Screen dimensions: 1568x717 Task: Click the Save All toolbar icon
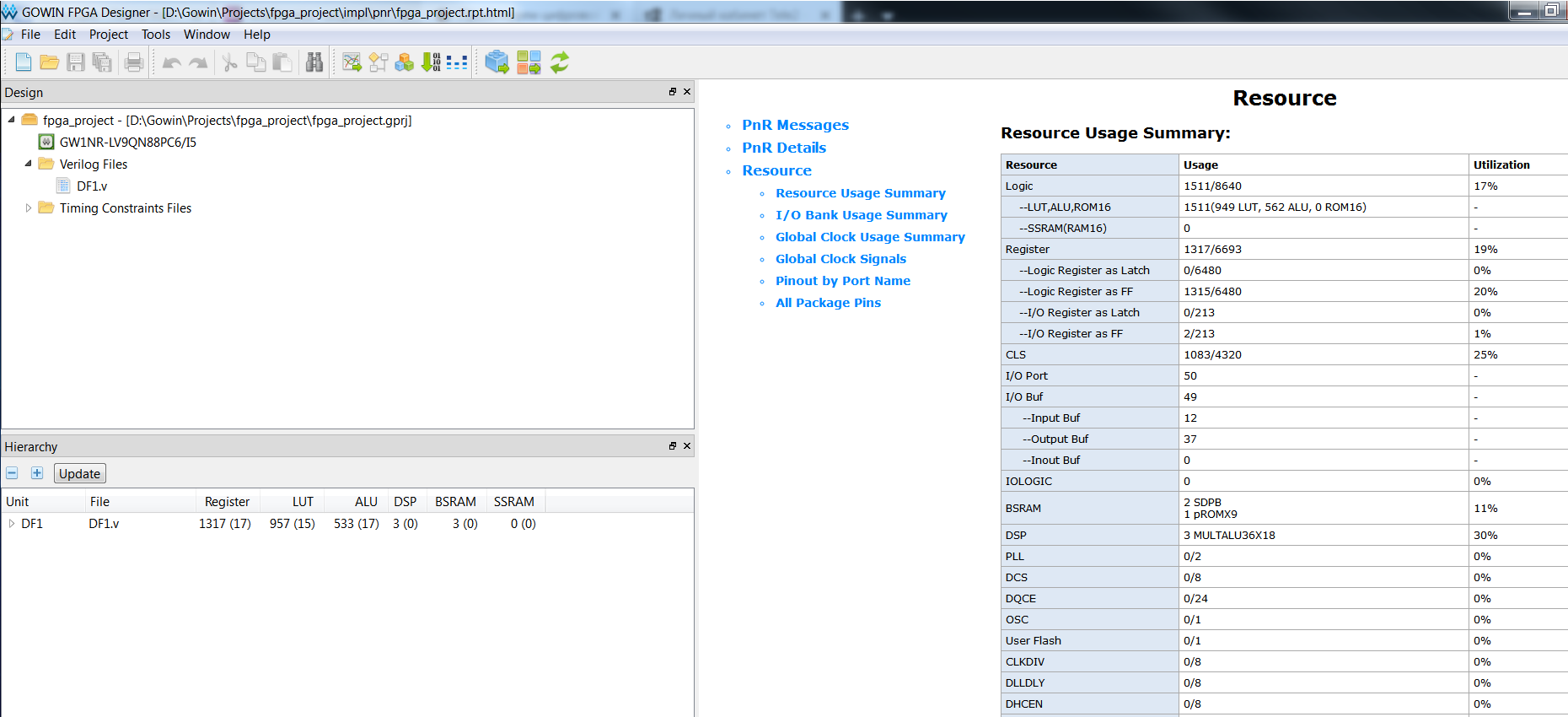[x=102, y=62]
